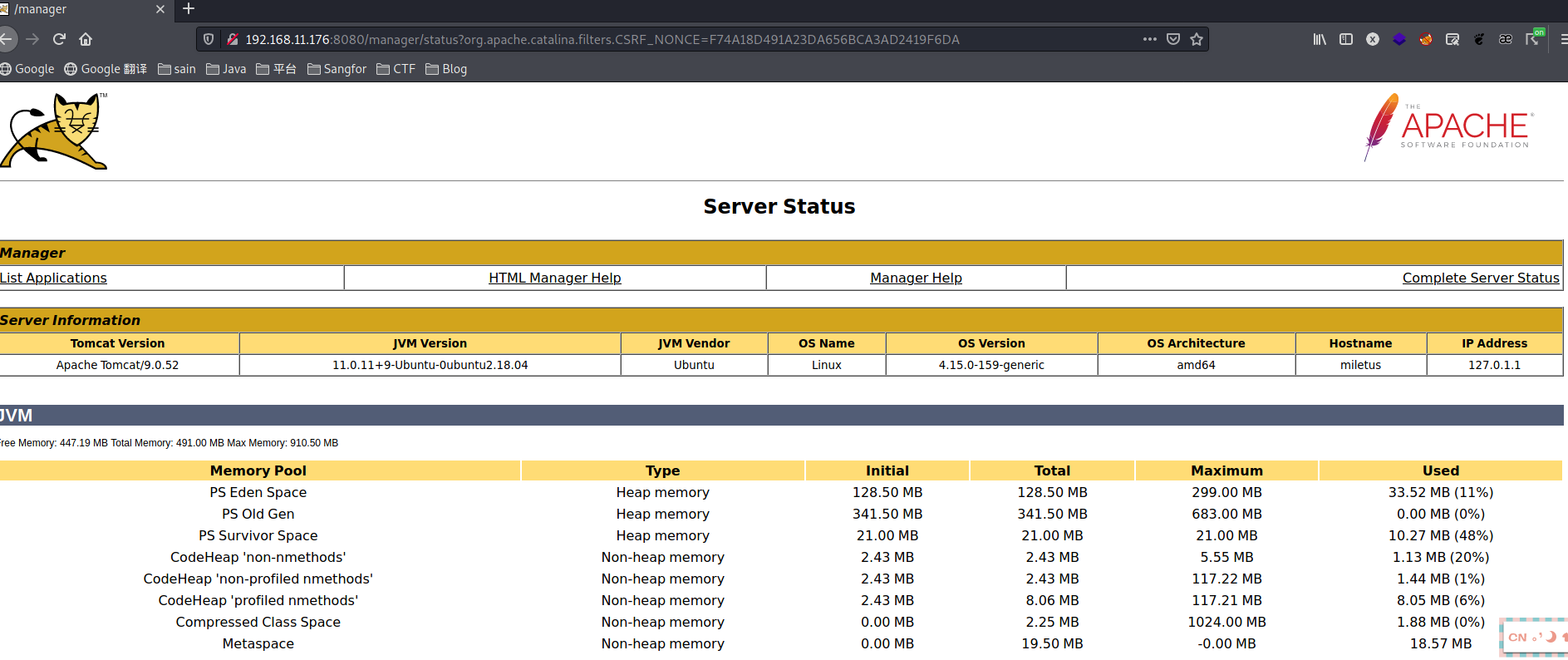Open the Library toolbar icon
1568x660 pixels.
pos(1320,39)
